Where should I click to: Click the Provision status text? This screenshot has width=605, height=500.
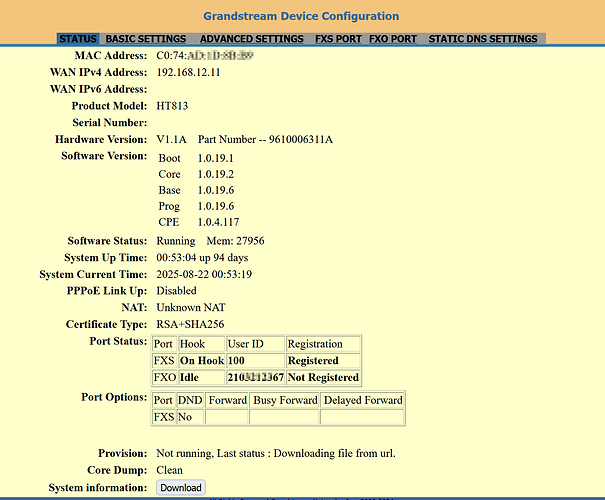276,453
